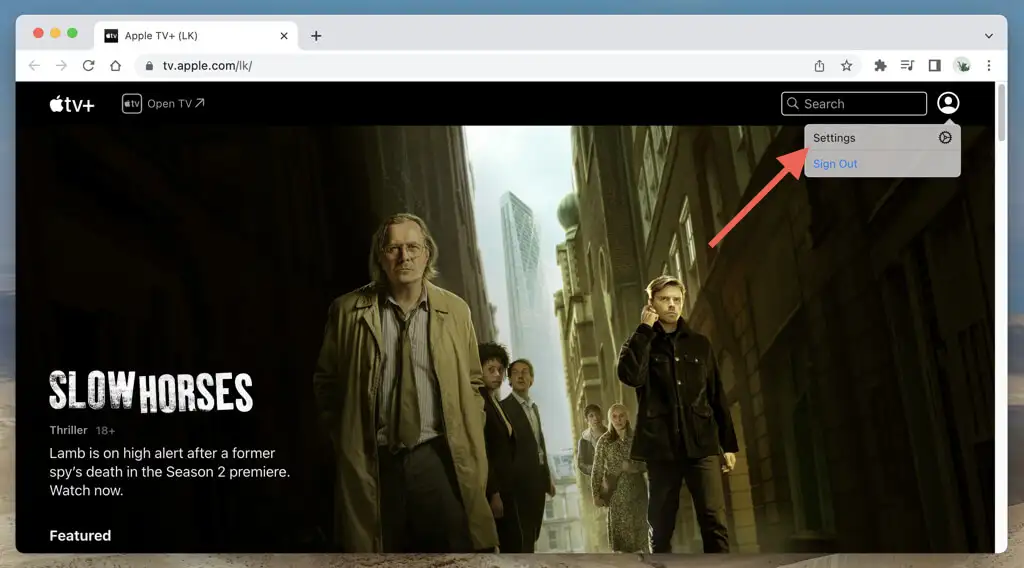Click the 18+ age rating label
This screenshot has height=568, width=1024.
pyautogui.click(x=105, y=431)
